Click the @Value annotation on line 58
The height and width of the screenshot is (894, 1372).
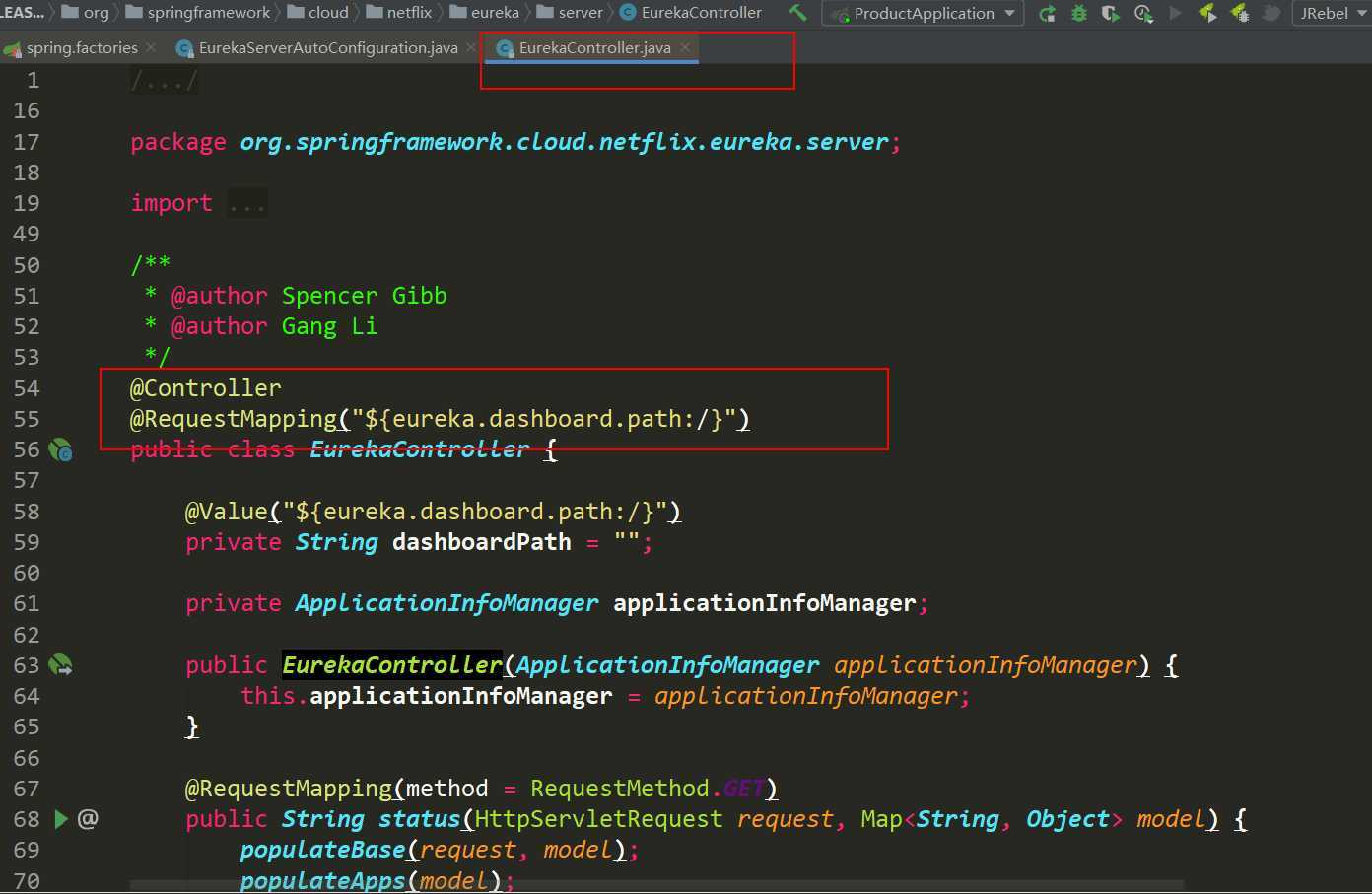click(x=227, y=512)
